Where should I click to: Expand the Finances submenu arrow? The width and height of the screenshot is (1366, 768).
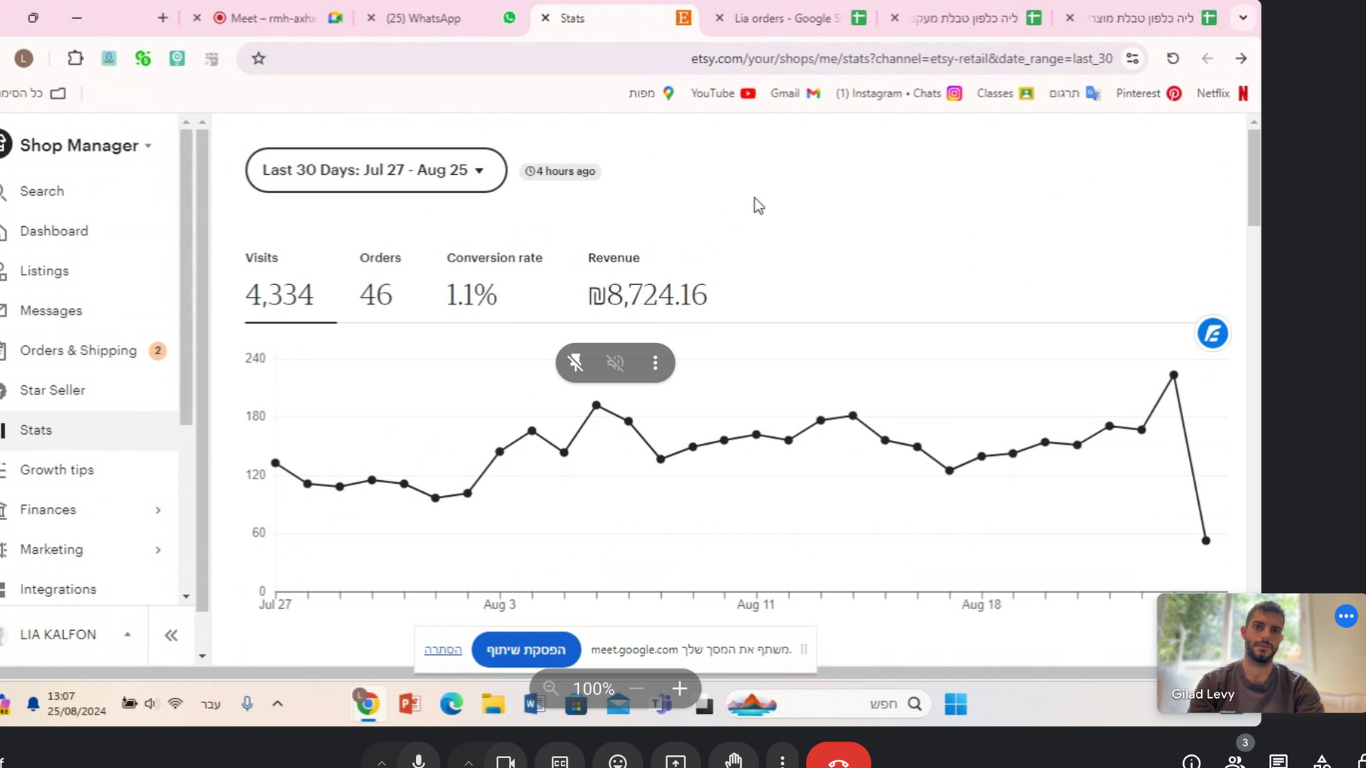click(x=158, y=510)
